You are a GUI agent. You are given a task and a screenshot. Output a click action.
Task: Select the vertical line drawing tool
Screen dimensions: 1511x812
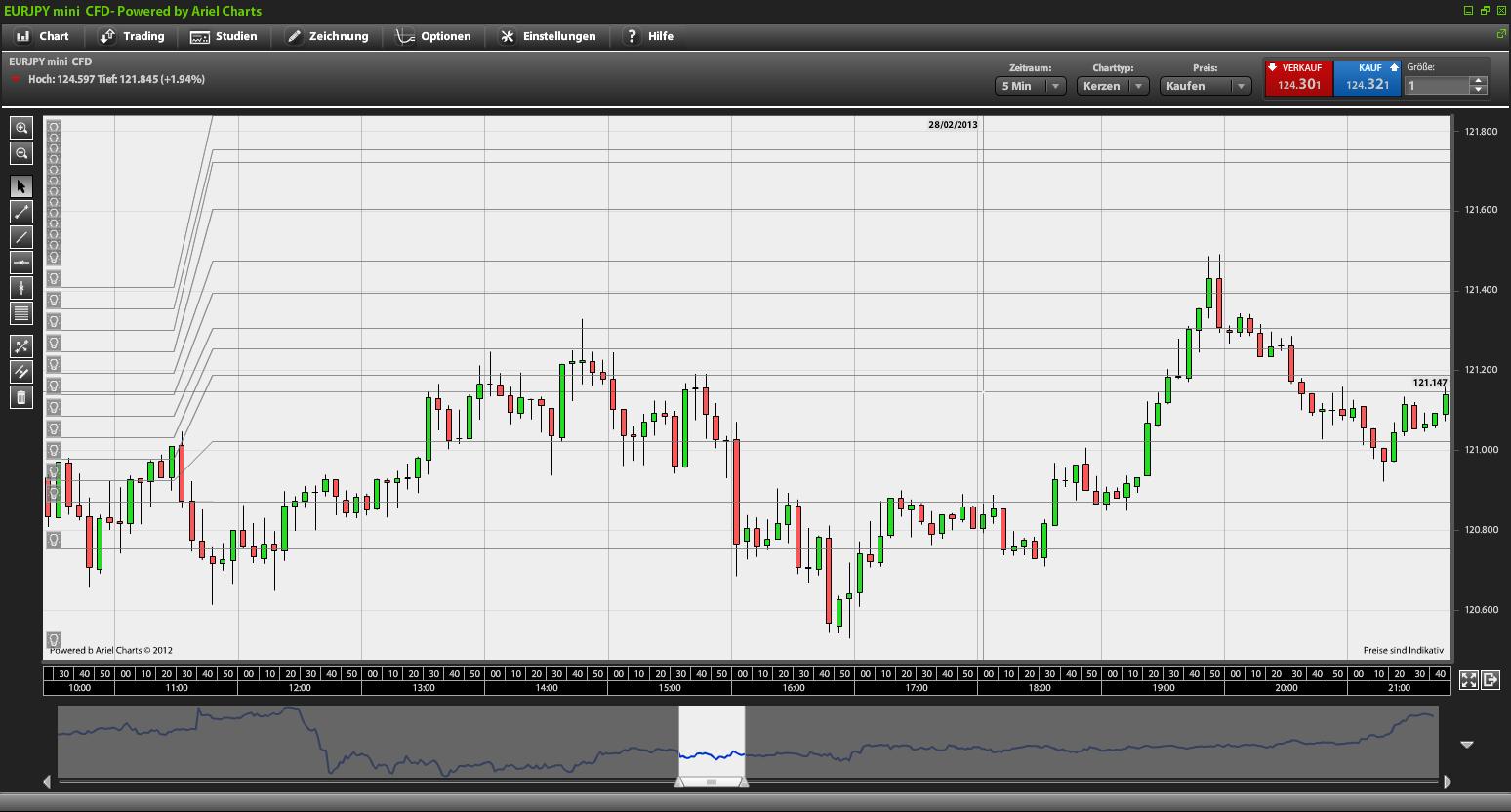tap(21, 288)
